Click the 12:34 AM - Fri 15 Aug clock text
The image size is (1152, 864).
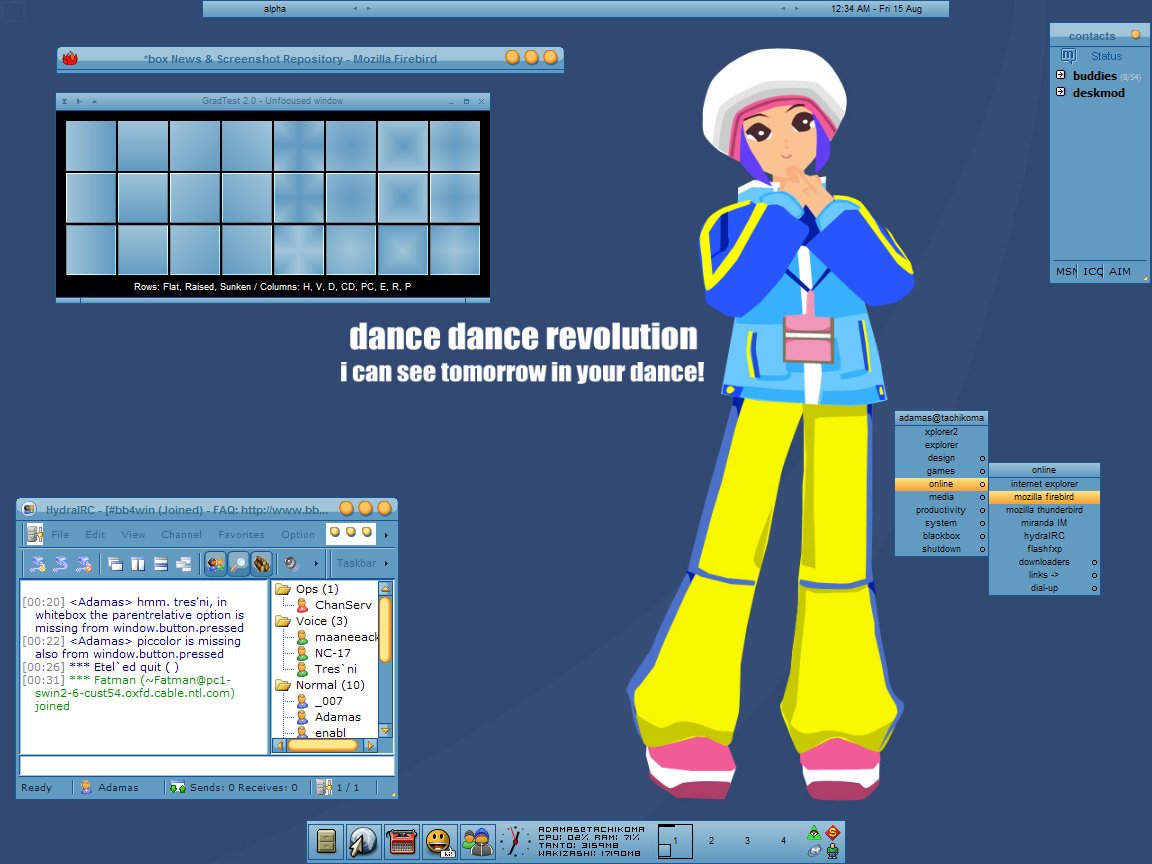(876, 9)
